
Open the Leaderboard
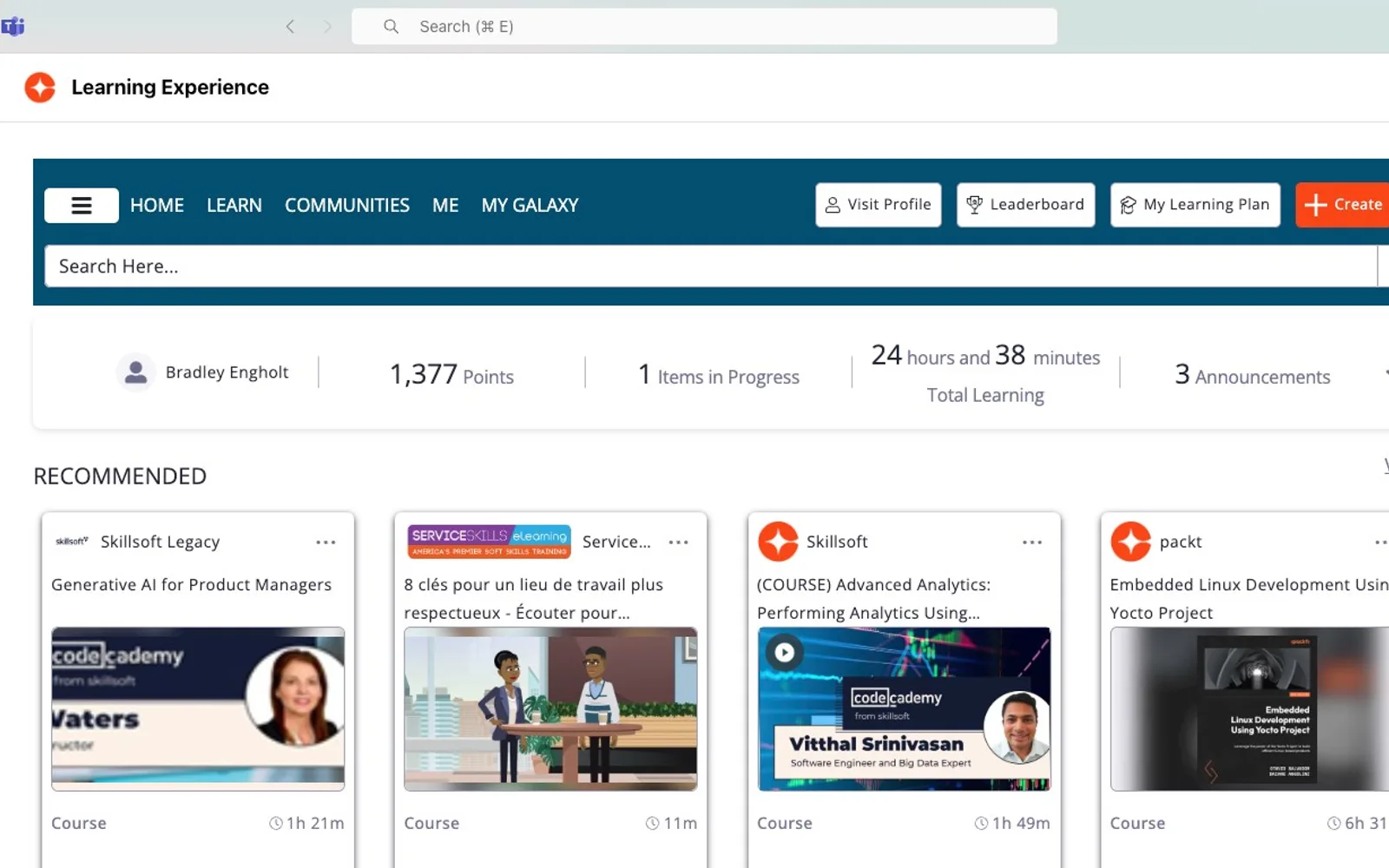click(x=1026, y=205)
